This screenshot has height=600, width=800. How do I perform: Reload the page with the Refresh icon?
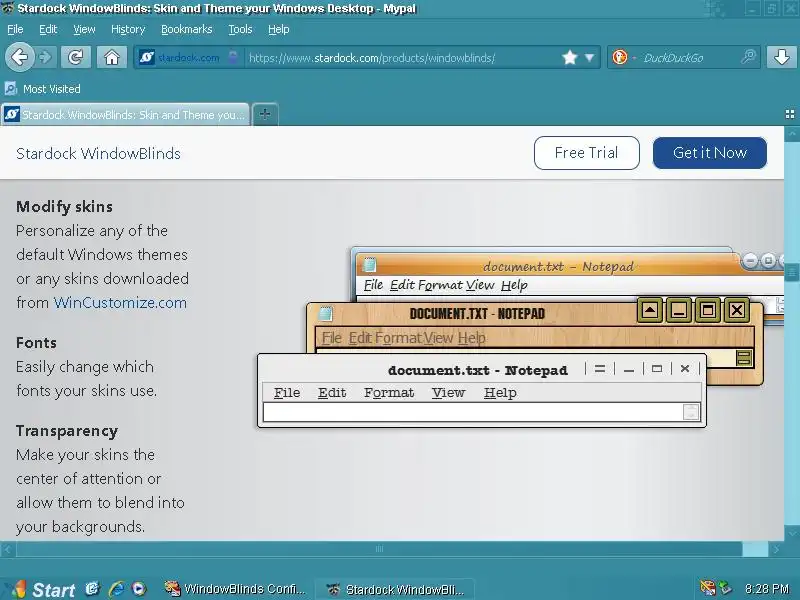click(76, 57)
